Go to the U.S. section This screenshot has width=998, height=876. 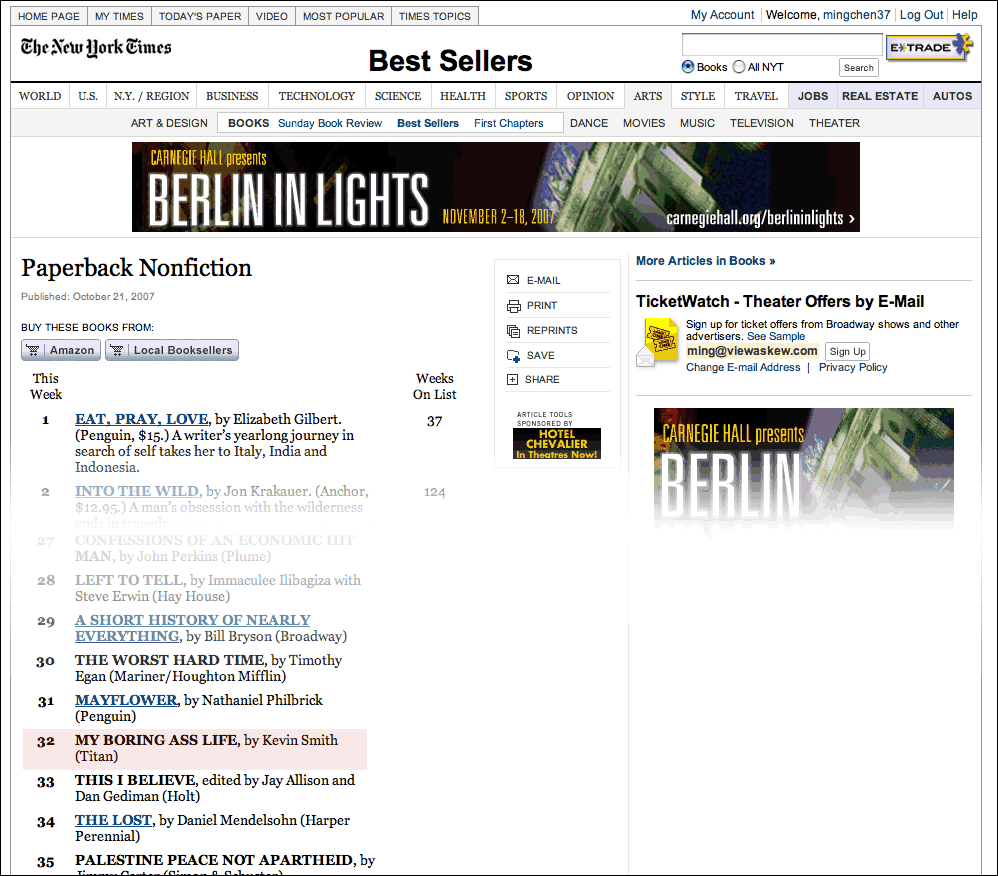[x=88, y=96]
